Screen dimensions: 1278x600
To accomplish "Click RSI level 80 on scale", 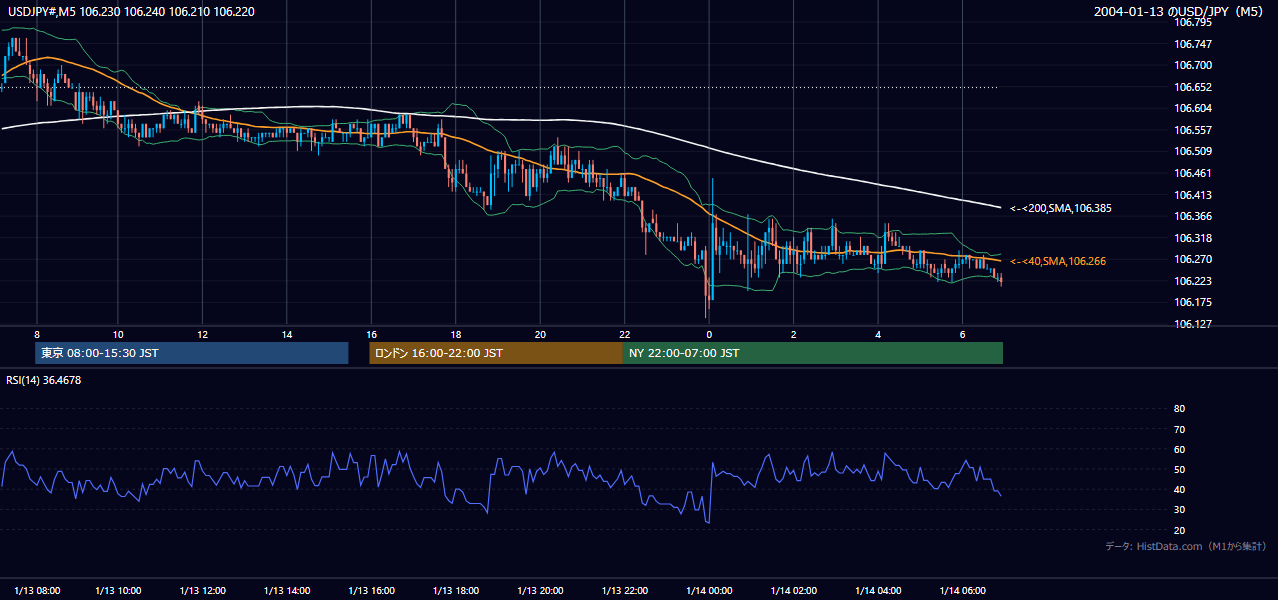I will 1179,409.
